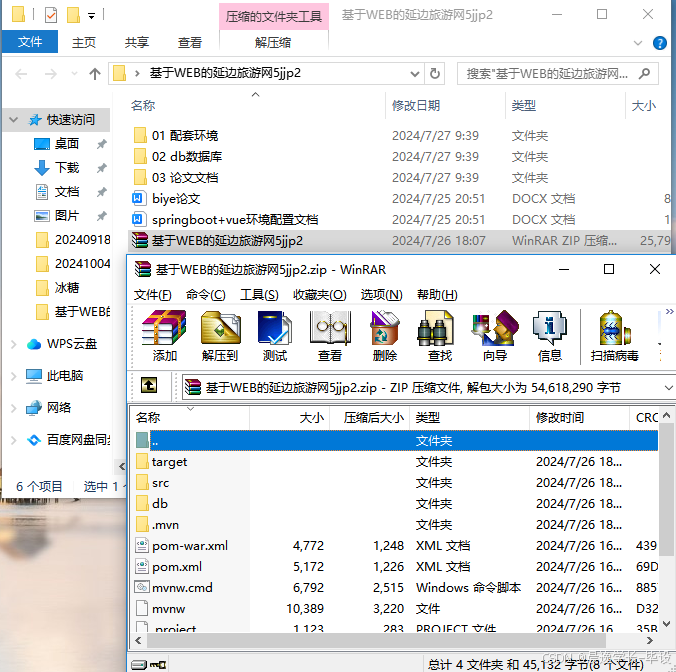676x672 pixels.
Task: Switch to the Extract (解压缩) ribbon tab
Action: tap(273, 42)
